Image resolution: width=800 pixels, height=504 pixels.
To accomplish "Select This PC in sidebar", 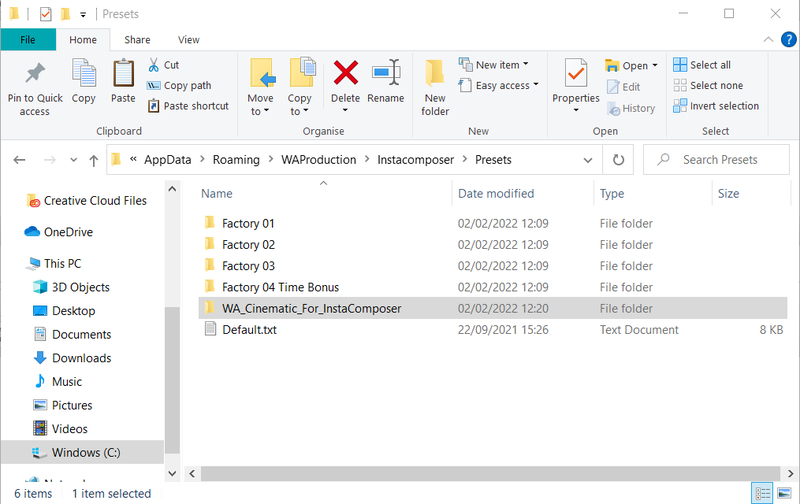I will click(x=54, y=264).
